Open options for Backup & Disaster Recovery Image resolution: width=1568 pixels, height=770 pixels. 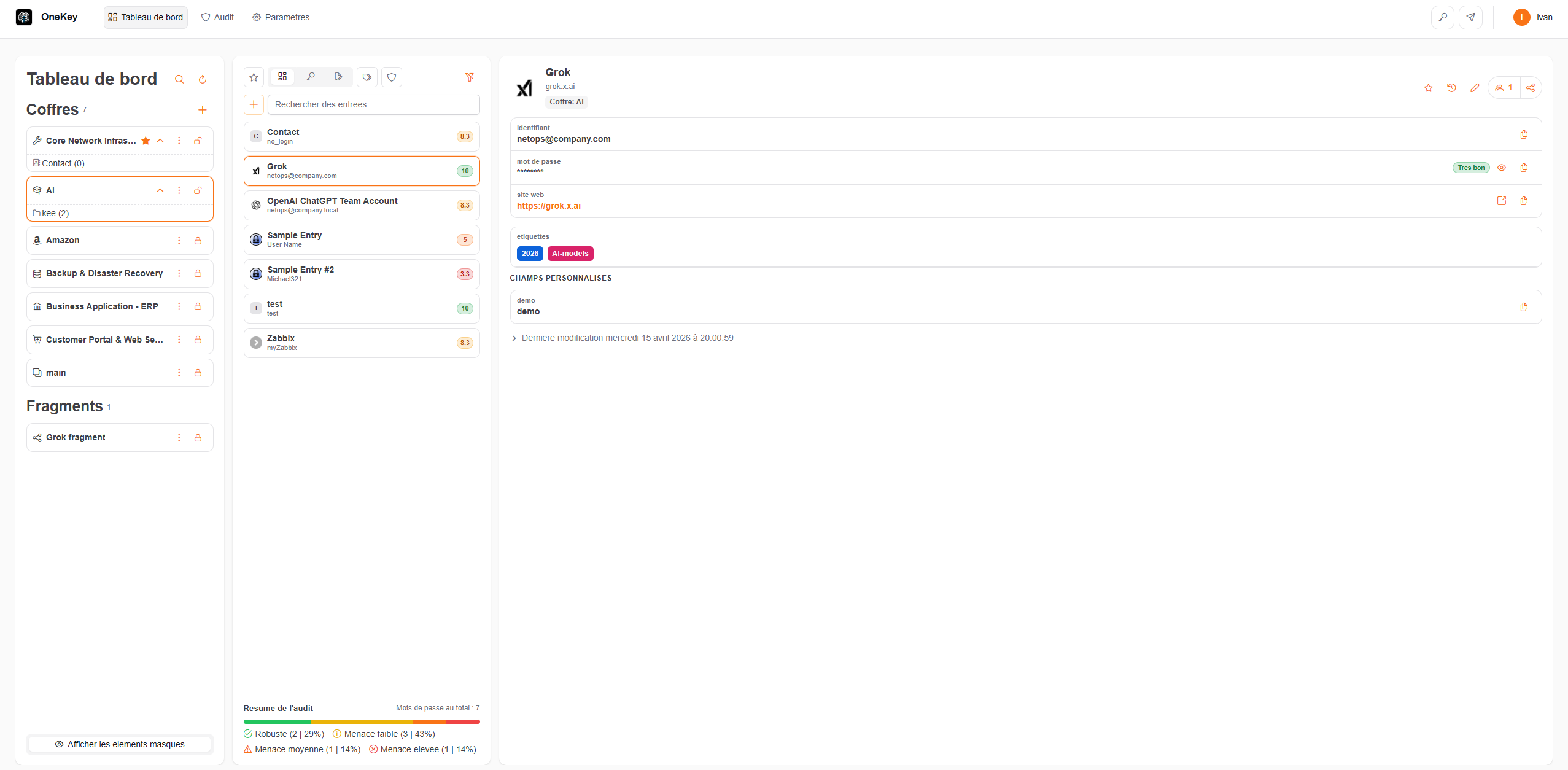(179, 274)
